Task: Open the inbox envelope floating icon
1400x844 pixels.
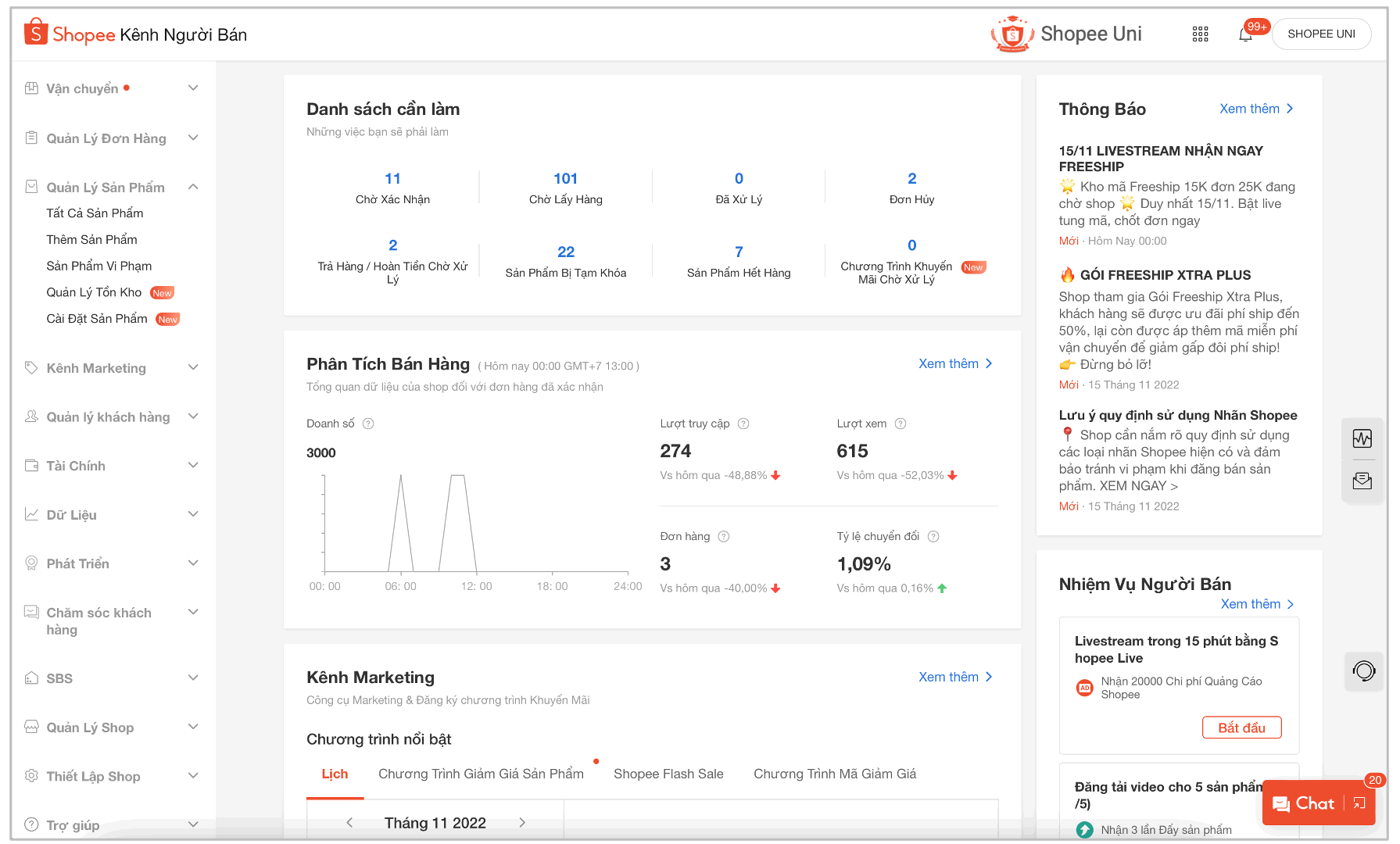Action: pyautogui.click(x=1362, y=481)
